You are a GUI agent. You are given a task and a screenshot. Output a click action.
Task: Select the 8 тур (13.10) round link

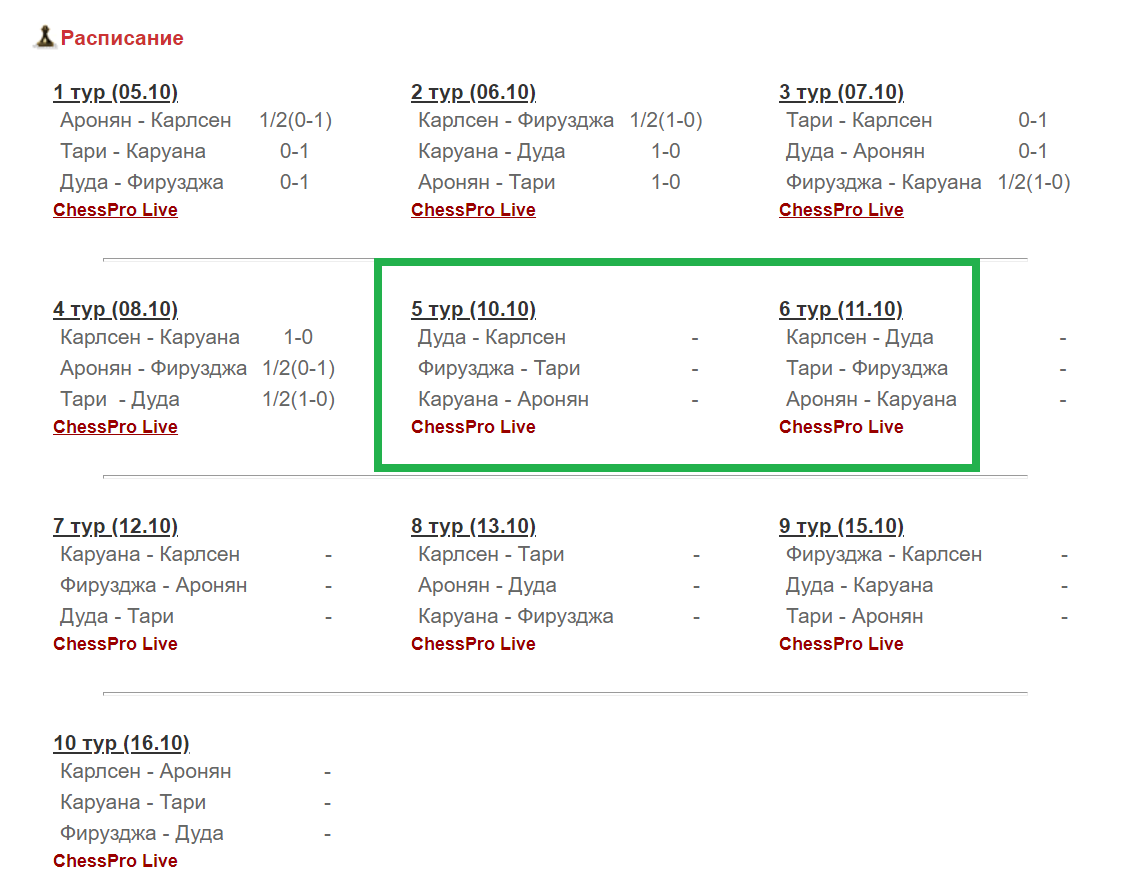(473, 527)
